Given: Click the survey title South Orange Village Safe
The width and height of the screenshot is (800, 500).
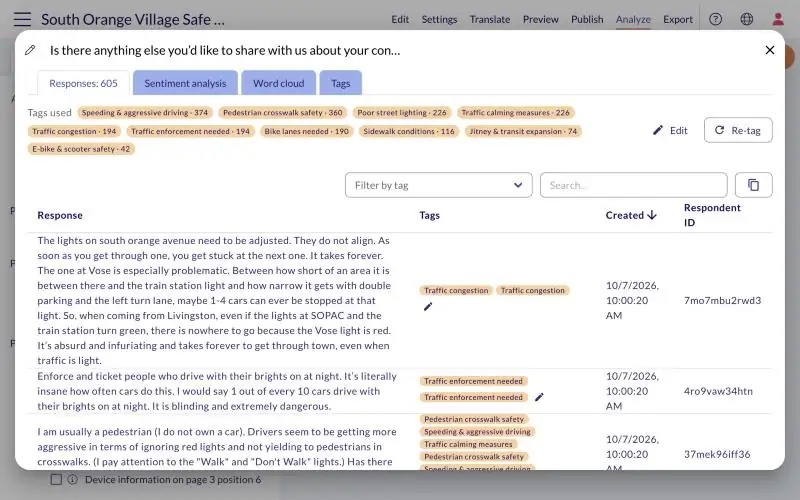Looking at the screenshot, I should click(x=133, y=19).
